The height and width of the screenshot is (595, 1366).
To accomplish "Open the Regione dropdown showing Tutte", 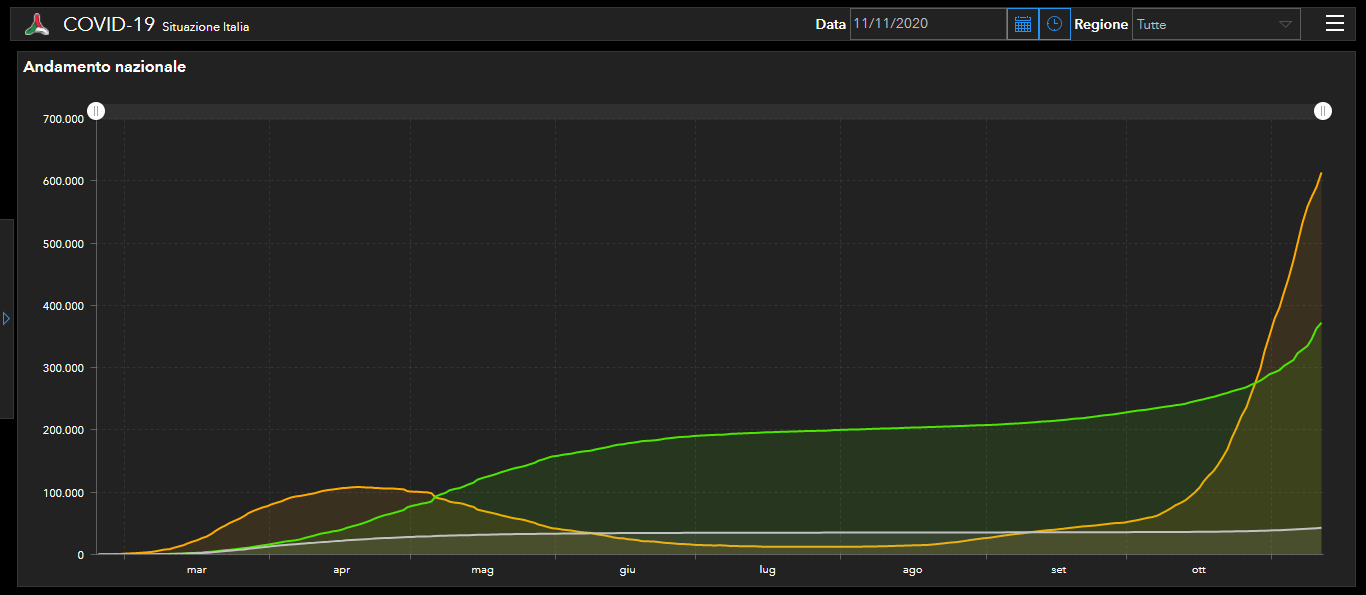I will pos(1215,24).
